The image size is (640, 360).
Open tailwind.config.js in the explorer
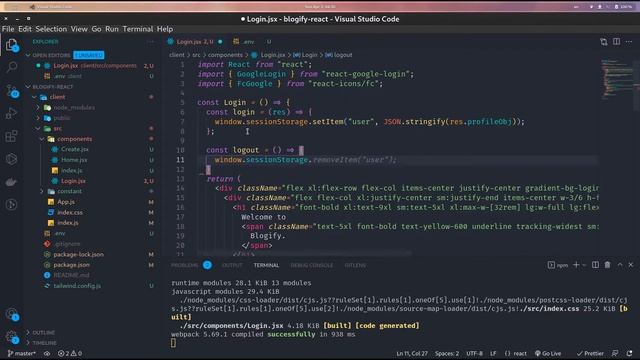click(x=77, y=286)
